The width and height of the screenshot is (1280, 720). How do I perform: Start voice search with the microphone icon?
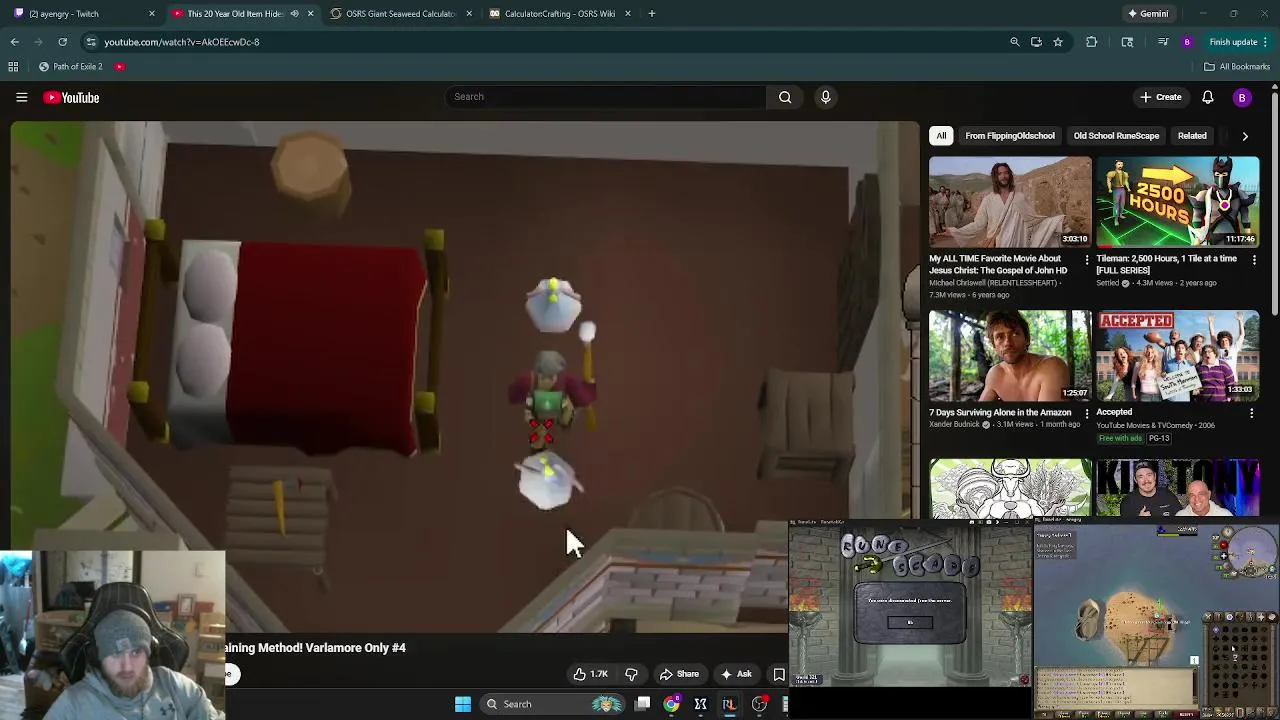click(825, 97)
